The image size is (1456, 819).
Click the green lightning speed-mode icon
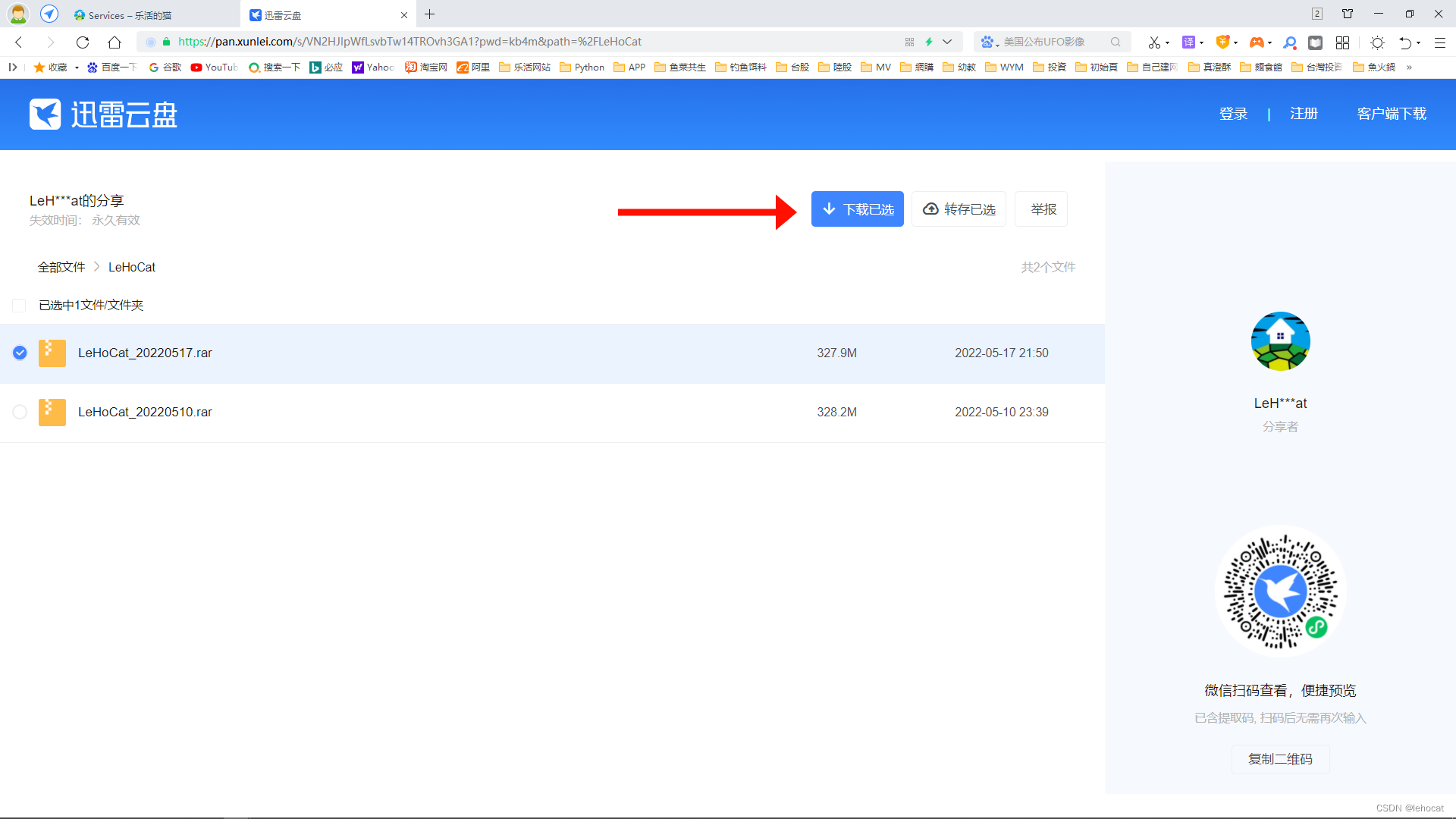pos(929,42)
